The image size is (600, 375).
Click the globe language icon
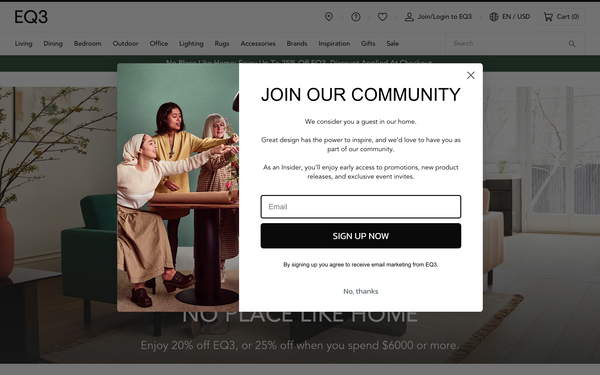[x=494, y=16]
